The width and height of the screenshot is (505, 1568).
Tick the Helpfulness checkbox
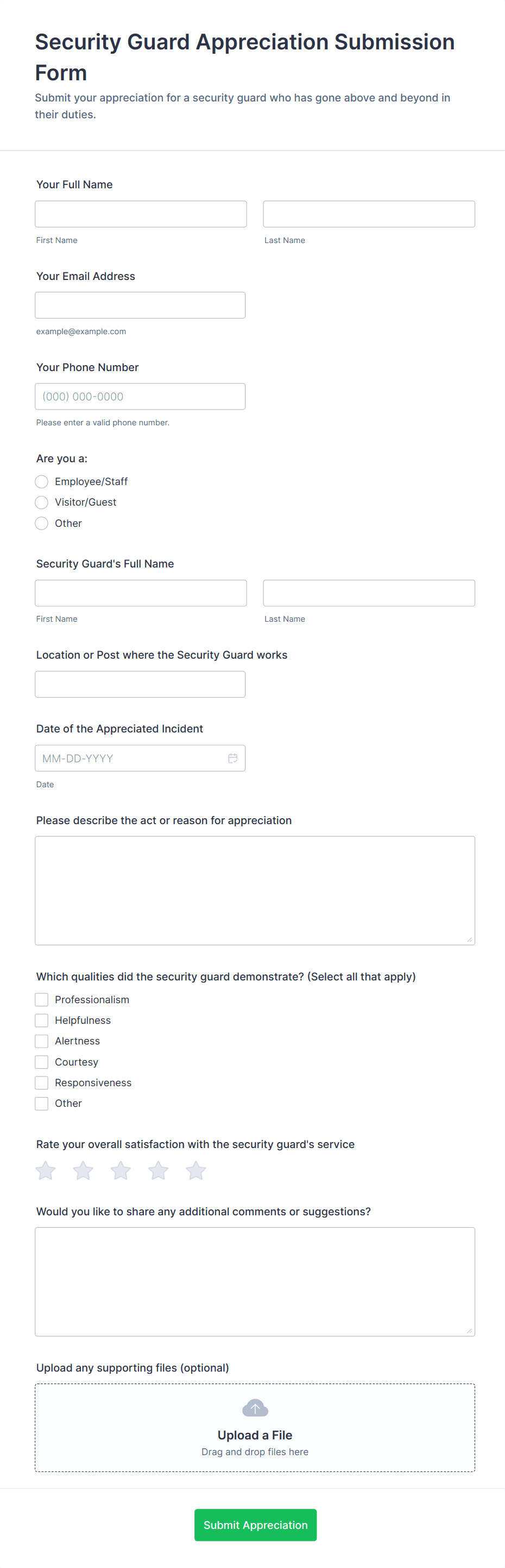click(x=41, y=1020)
